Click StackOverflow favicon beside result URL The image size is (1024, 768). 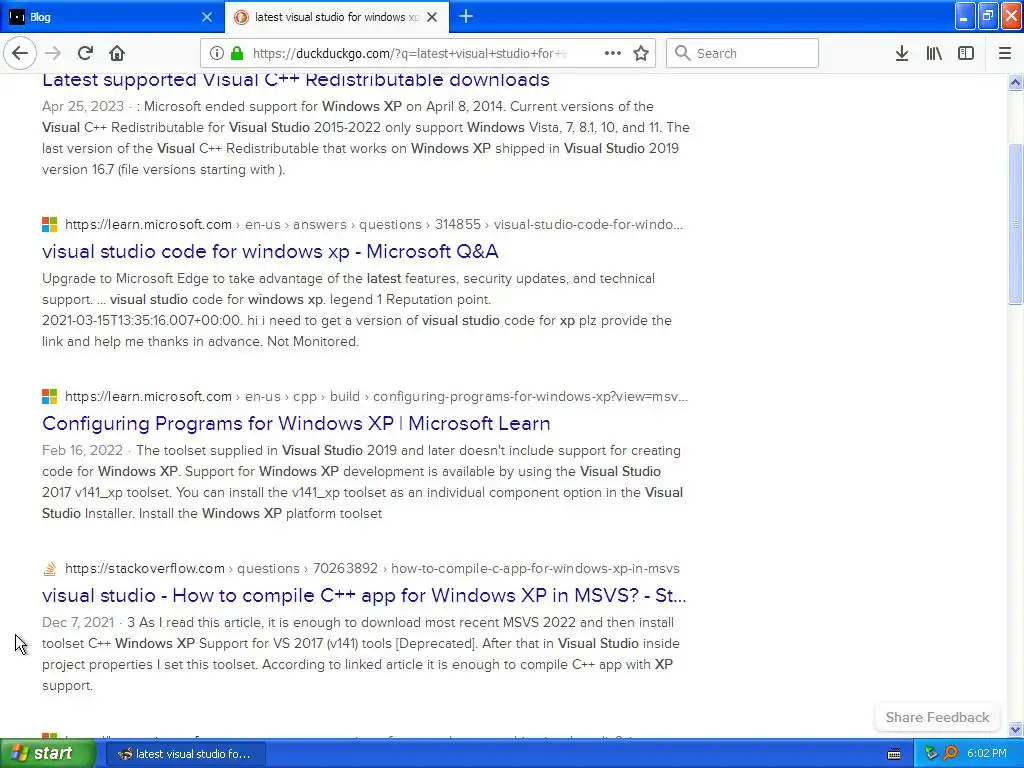(50, 569)
